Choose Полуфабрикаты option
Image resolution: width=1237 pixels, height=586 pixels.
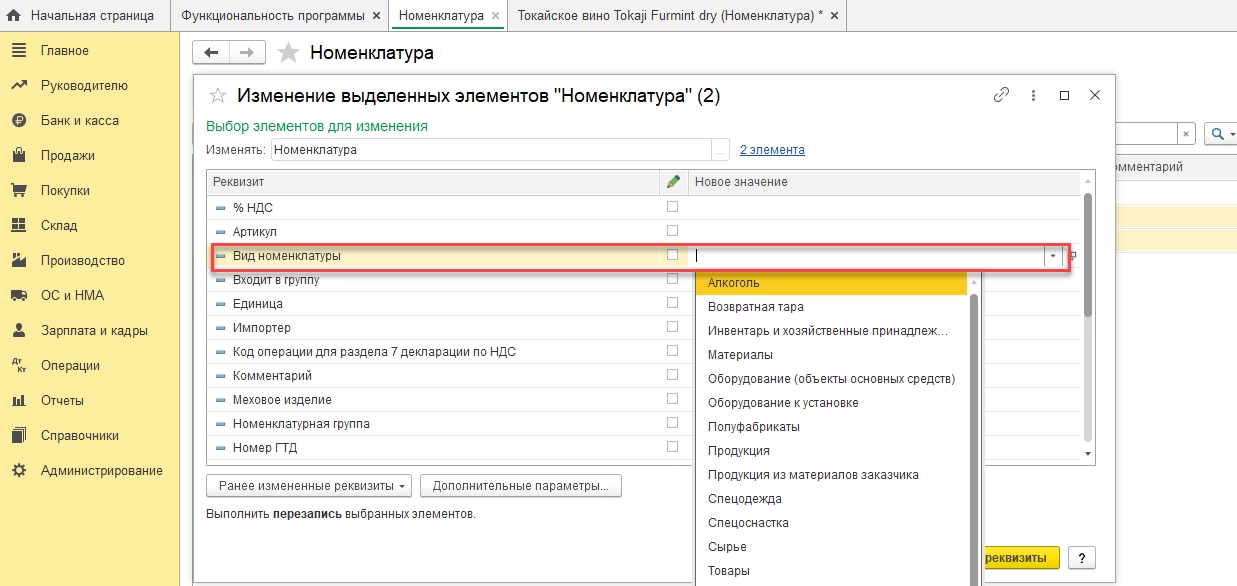tap(831, 427)
